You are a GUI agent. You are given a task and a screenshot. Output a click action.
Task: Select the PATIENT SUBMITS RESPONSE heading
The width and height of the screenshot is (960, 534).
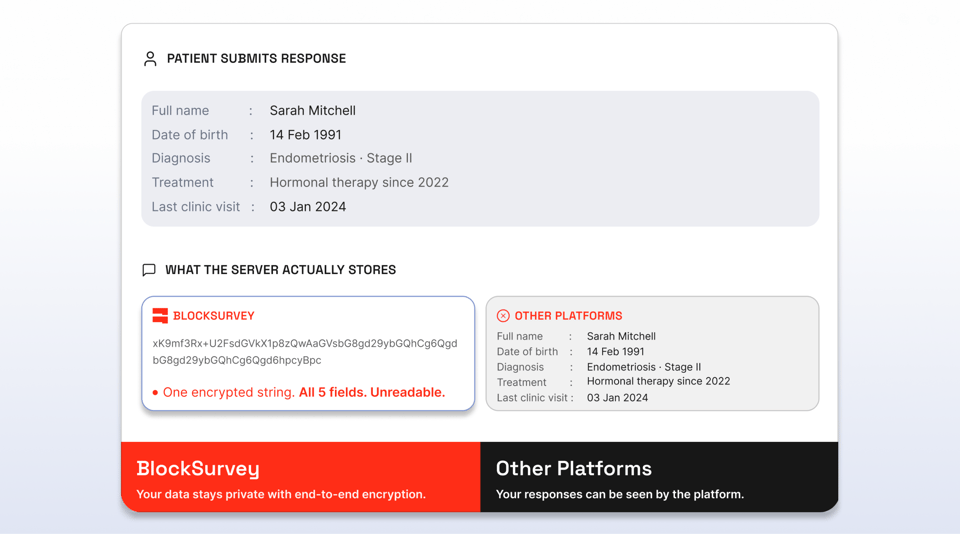[x=257, y=59]
